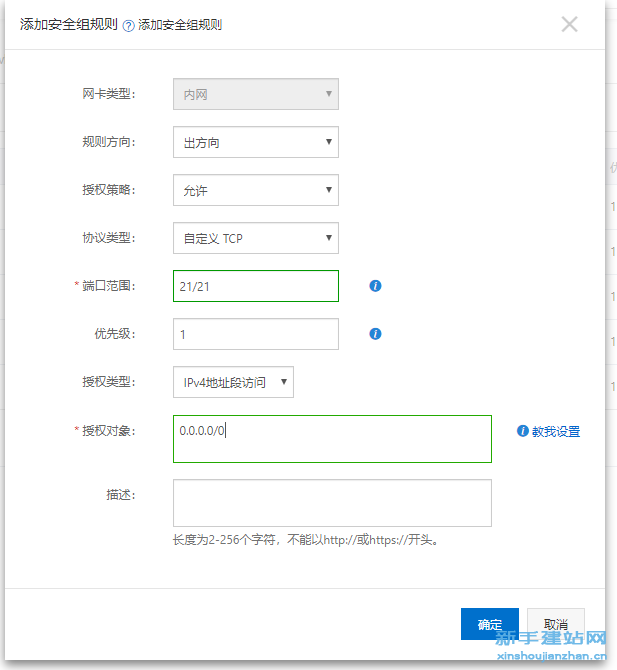This screenshot has width=617, height=670.
Task: Open the 规则方向 dropdown showing 出方向
Action: (256, 142)
